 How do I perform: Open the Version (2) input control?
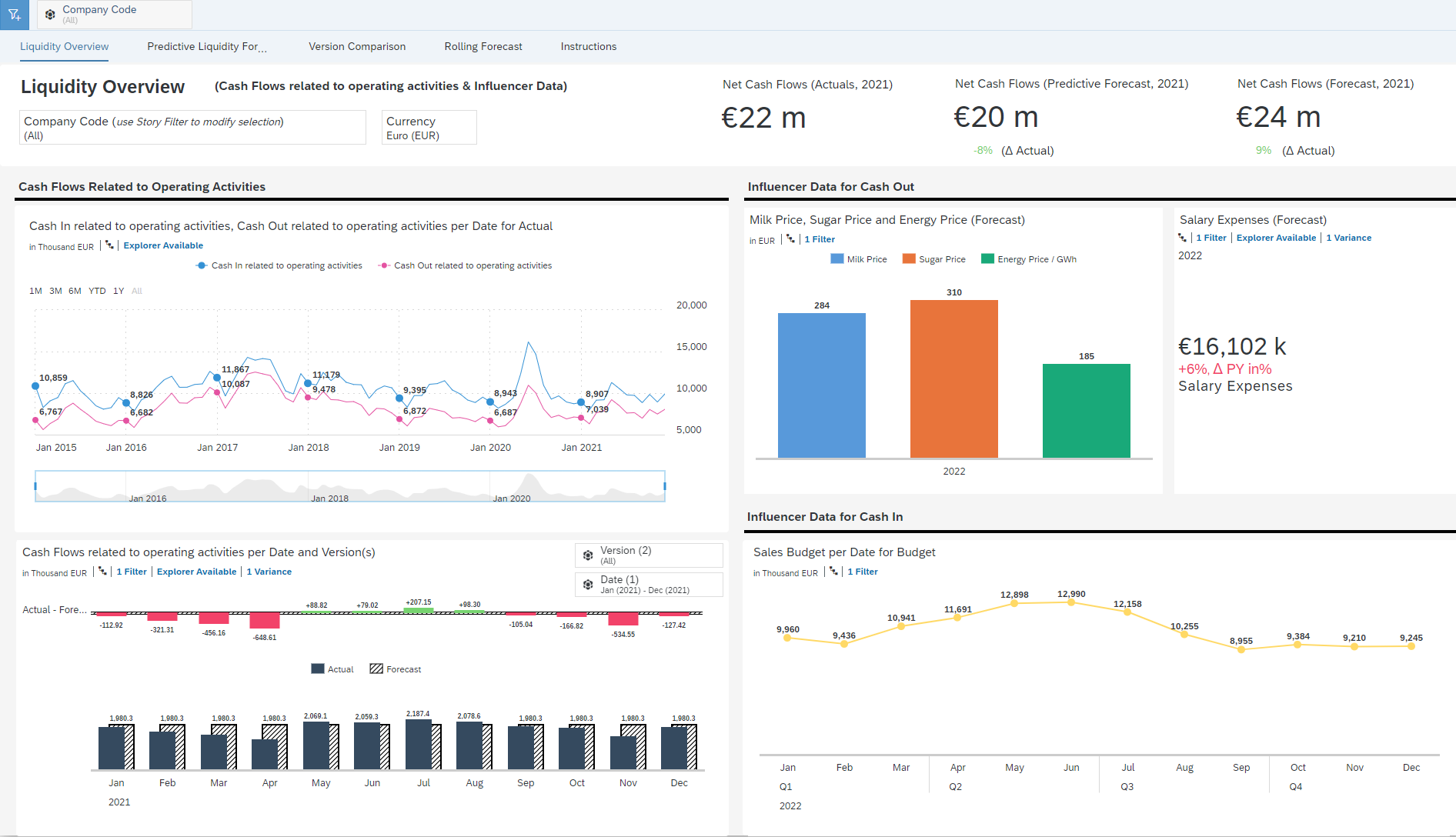pyautogui.click(x=649, y=555)
